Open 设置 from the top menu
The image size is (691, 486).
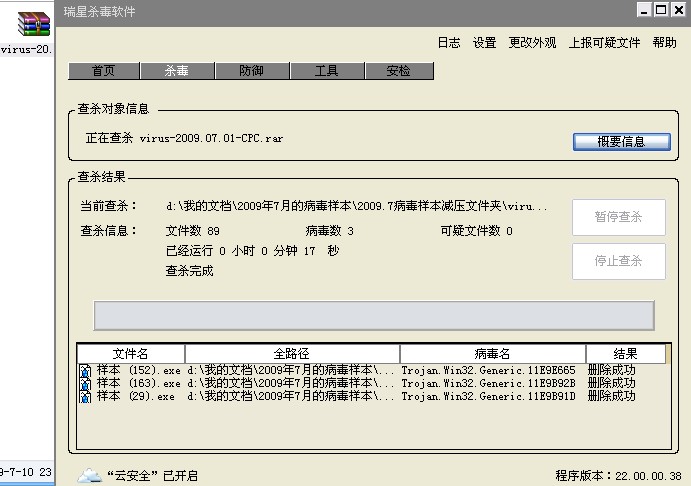coord(484,43)
